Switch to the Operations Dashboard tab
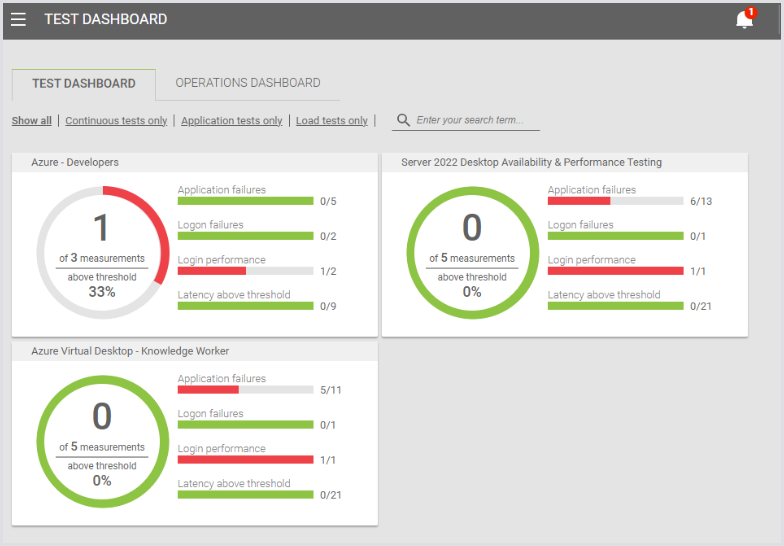Image resolution: width=784 pixels, height=546 pixels. pyautogui.click(x=248, y=83)
